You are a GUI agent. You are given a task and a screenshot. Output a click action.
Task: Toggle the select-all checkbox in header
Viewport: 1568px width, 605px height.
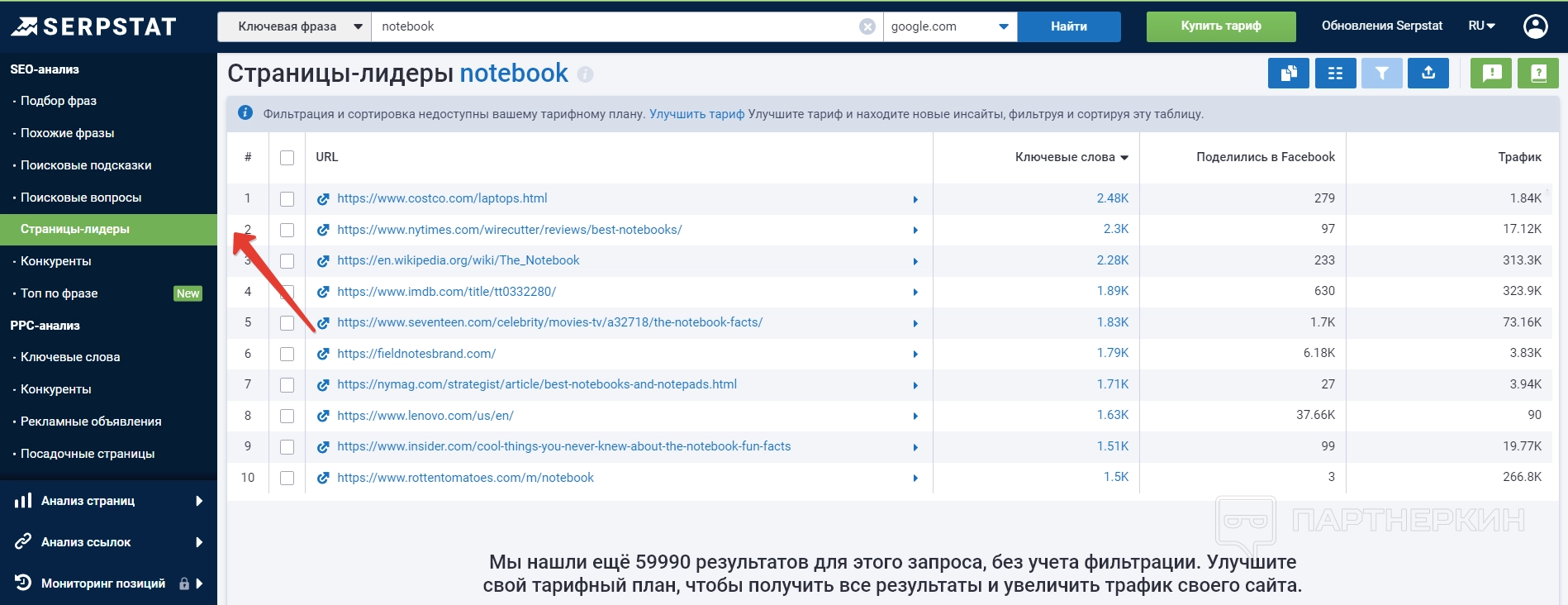click(287, 158)
